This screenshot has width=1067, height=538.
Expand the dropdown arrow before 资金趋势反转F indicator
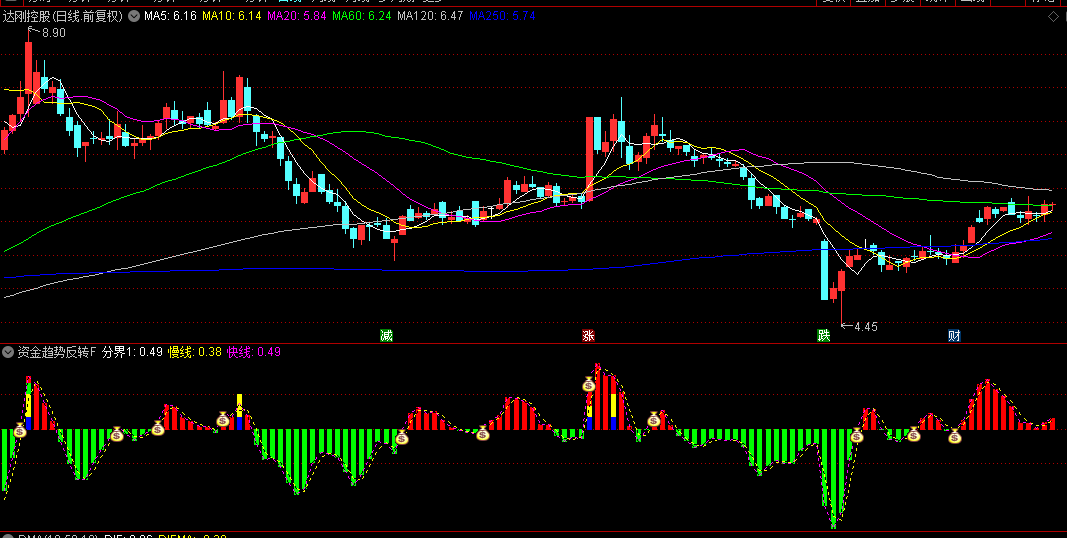(7, 352)
